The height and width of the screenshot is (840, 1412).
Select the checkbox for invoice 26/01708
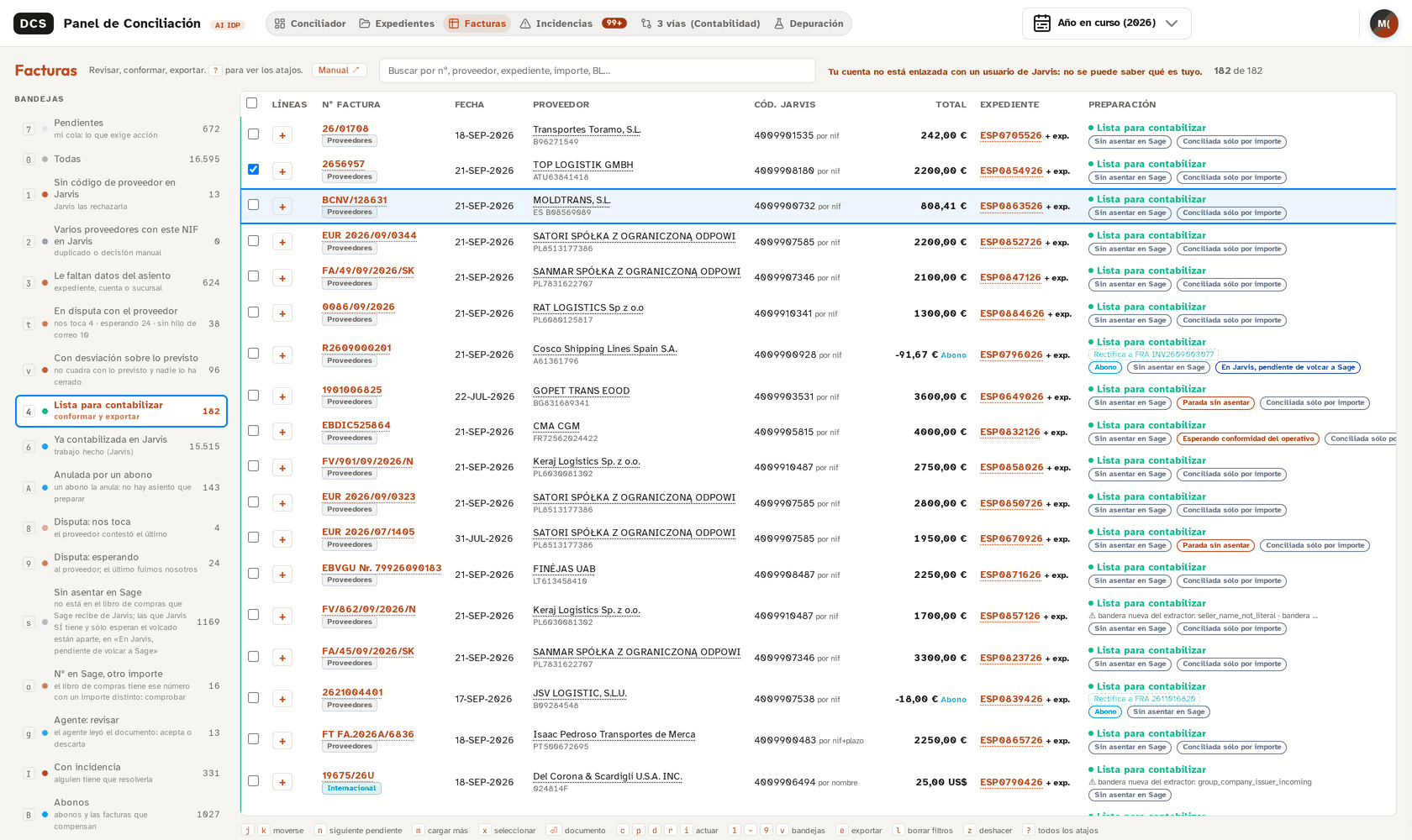(253, 134)
